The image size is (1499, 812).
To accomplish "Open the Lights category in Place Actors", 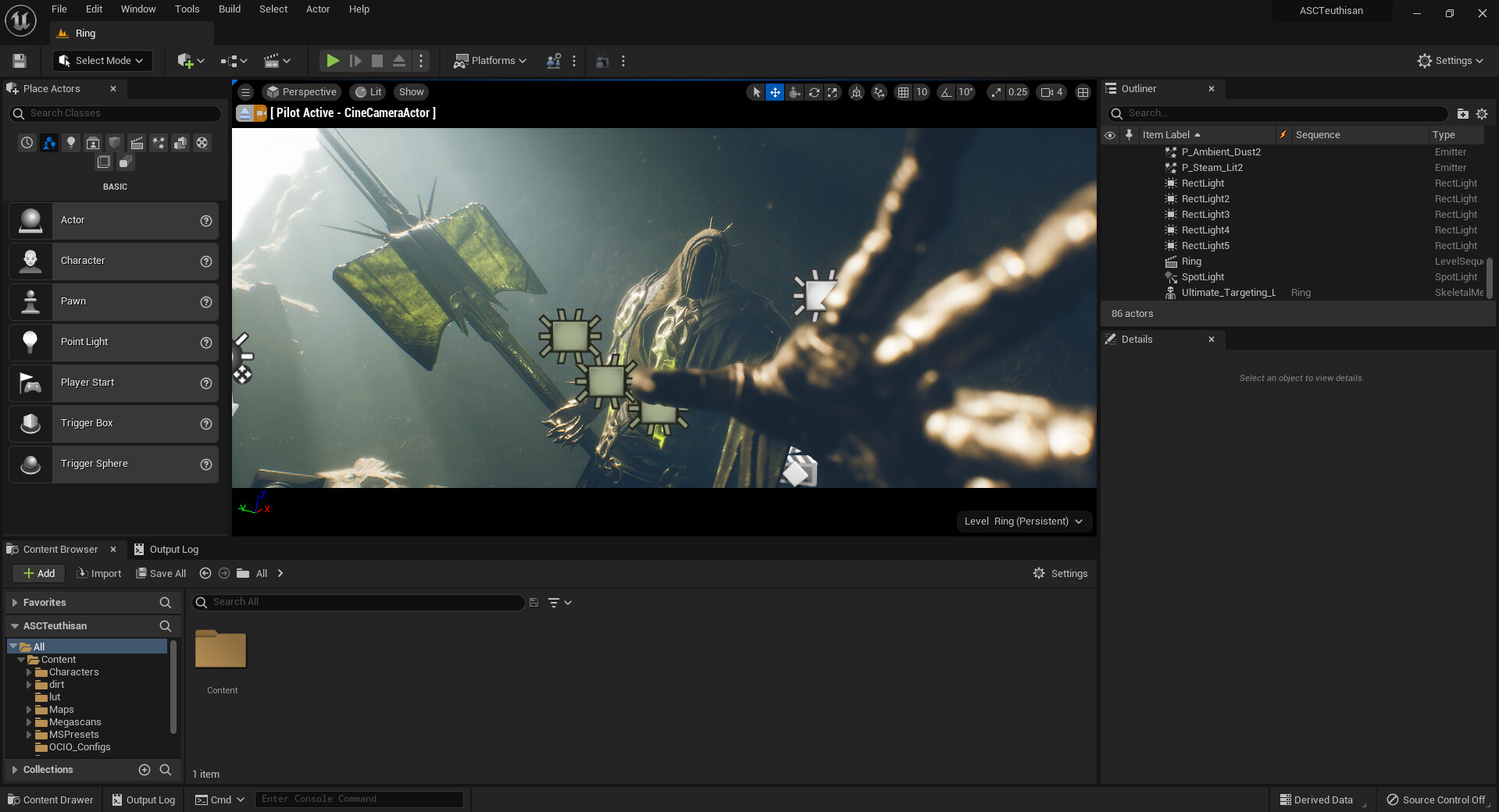I will (x=71, y=143).
